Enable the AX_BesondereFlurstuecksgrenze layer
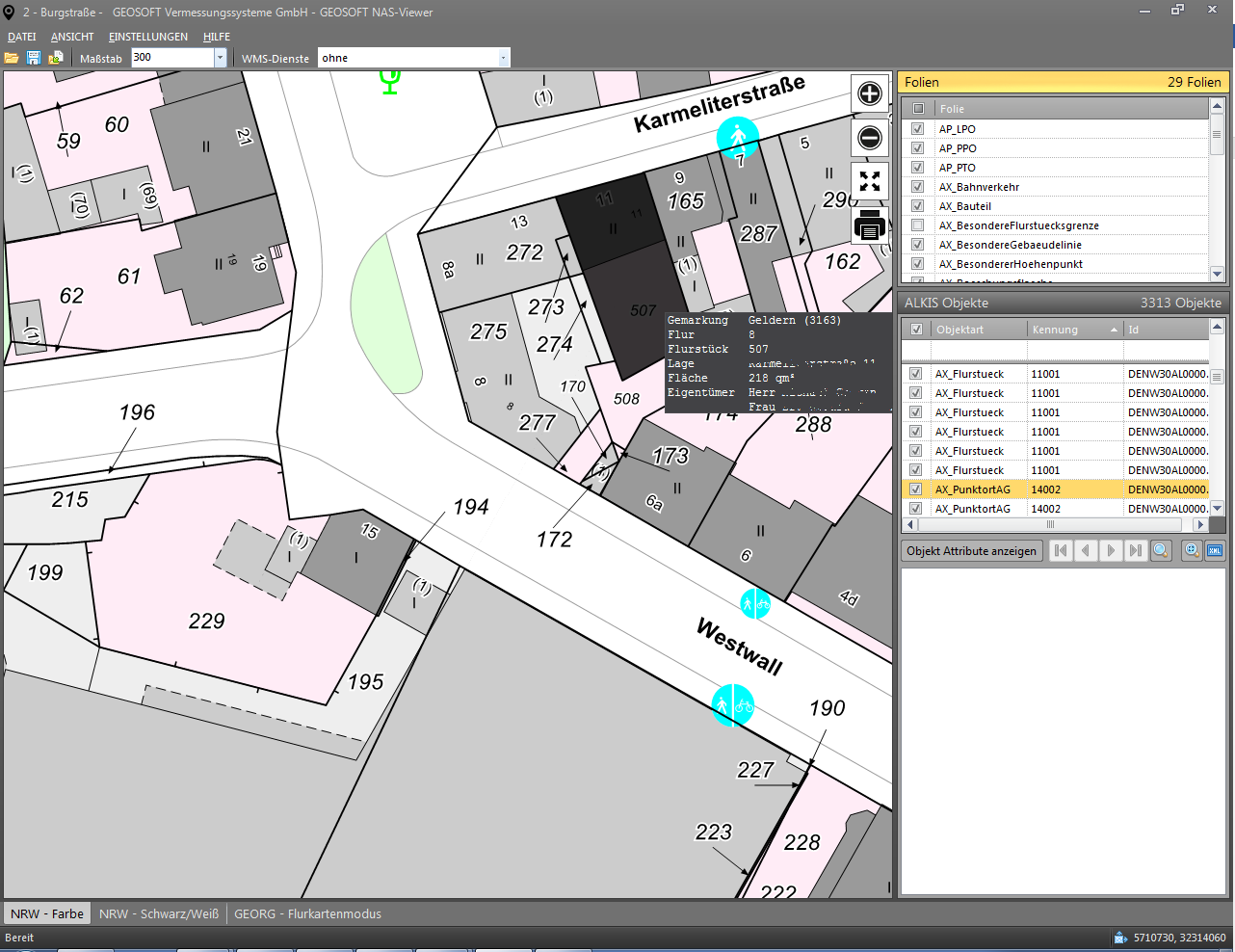The height and width of the screenshot is (952, 1235). coord(918,225)
